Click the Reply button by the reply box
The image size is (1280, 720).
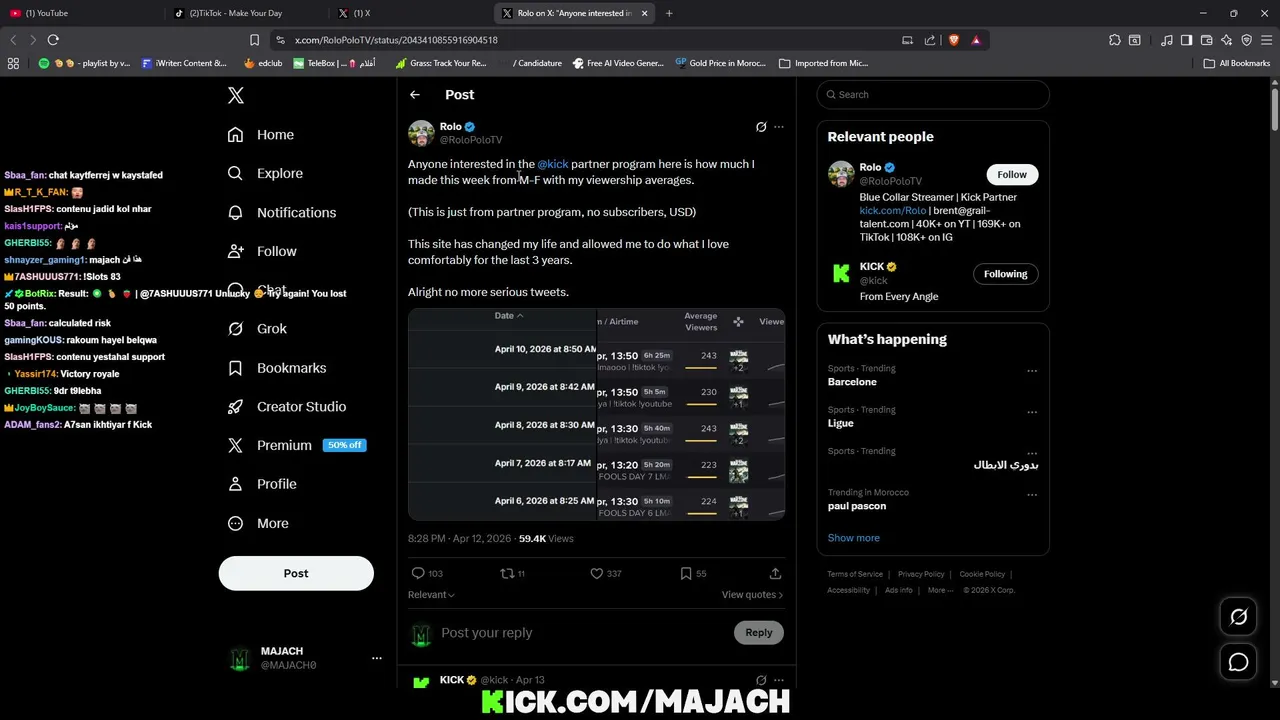(x=759, y=632)
